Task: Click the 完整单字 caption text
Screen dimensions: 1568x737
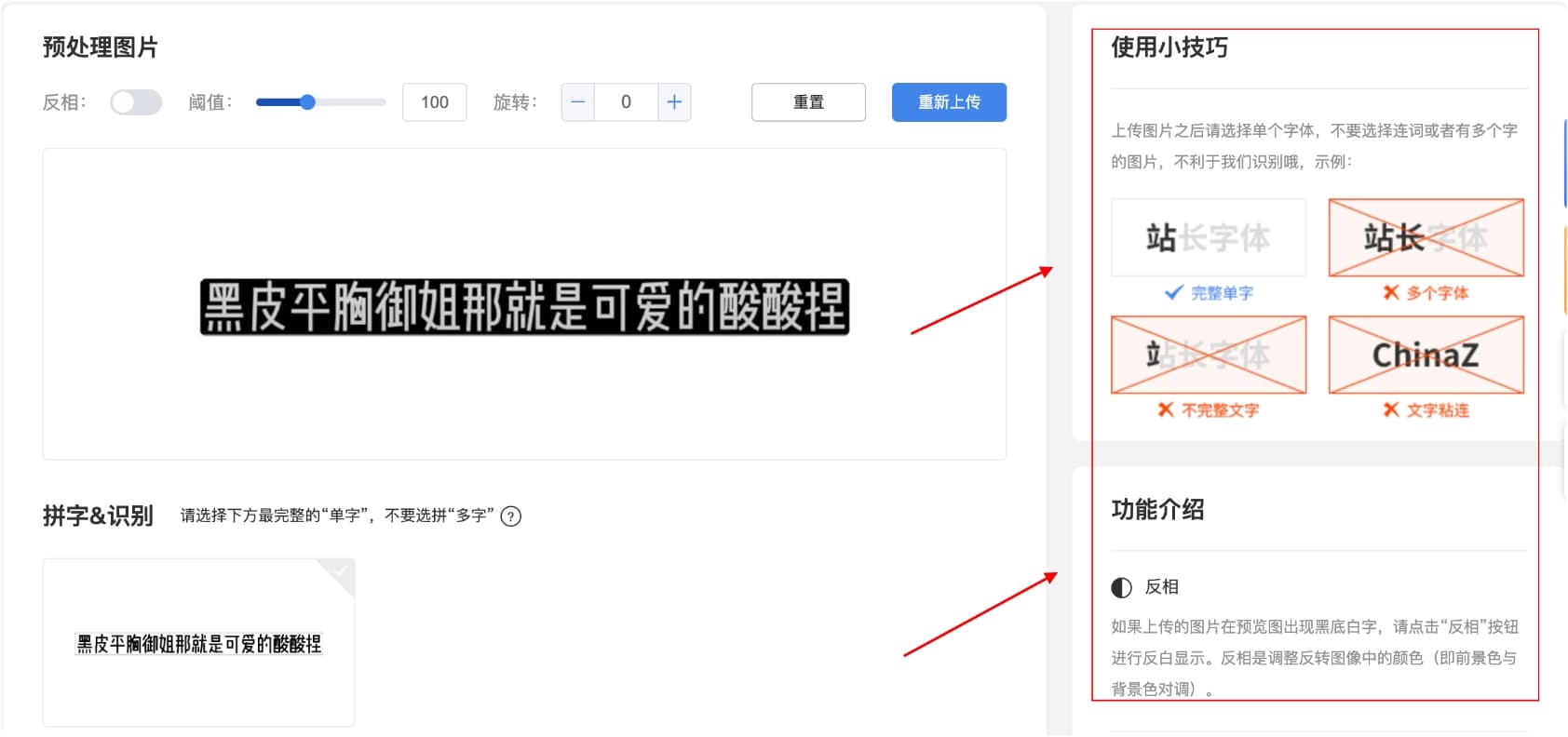Action: click(1222, 293)
